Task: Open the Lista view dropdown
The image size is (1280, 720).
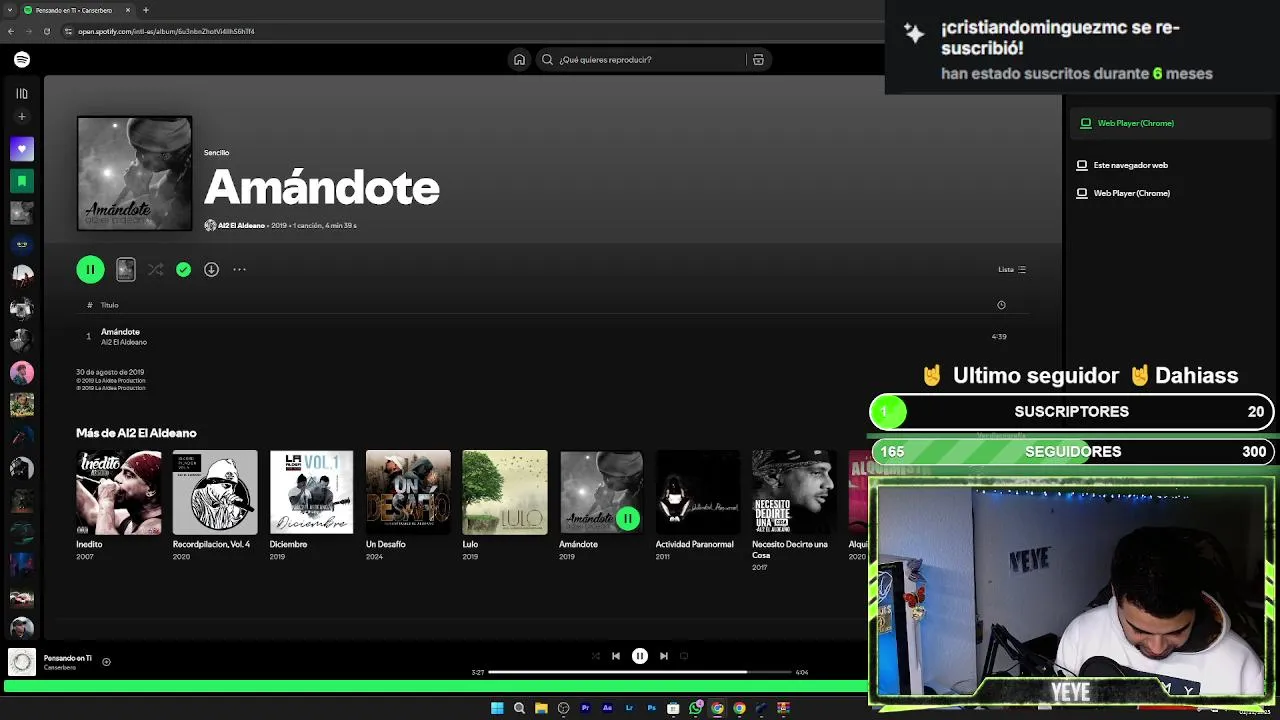Action: point(1012,269)
